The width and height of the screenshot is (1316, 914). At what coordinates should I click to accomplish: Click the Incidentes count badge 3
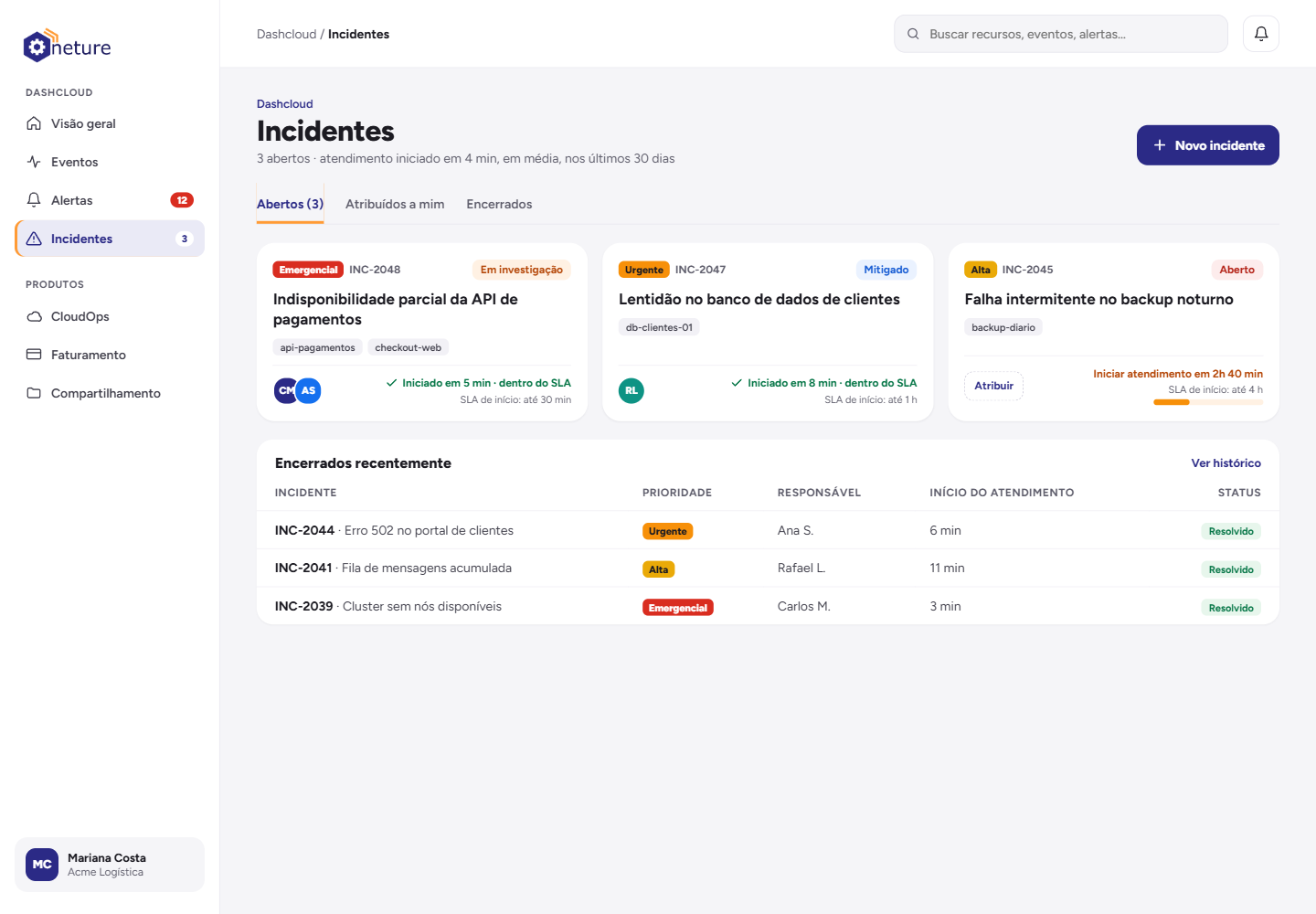[x=185, y=239]
